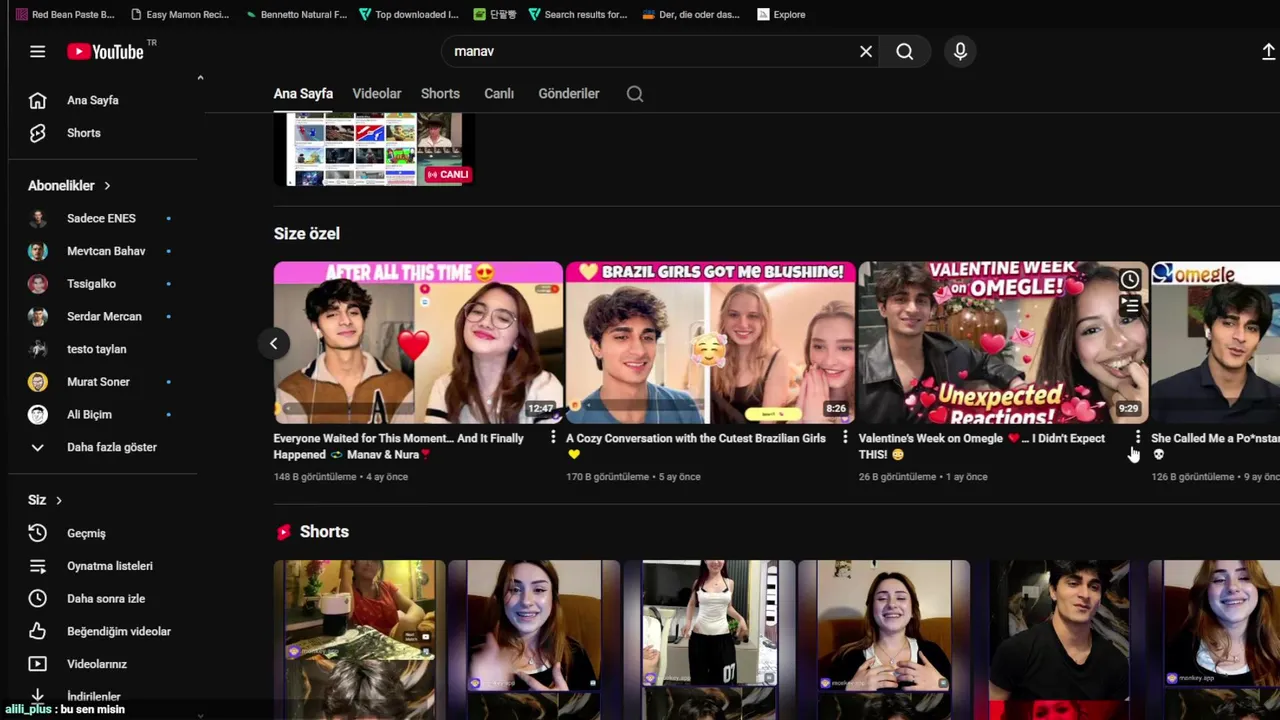Screen dimensions: 1280x720
Task: Click the 148 B görüntüleme view count
Action: pos(315,477)
